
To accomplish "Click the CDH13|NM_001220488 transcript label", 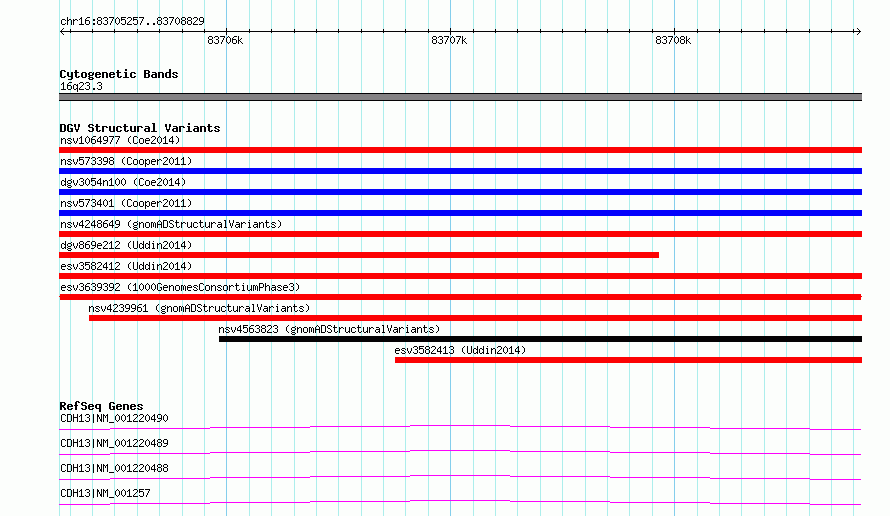I will (114, 468).
